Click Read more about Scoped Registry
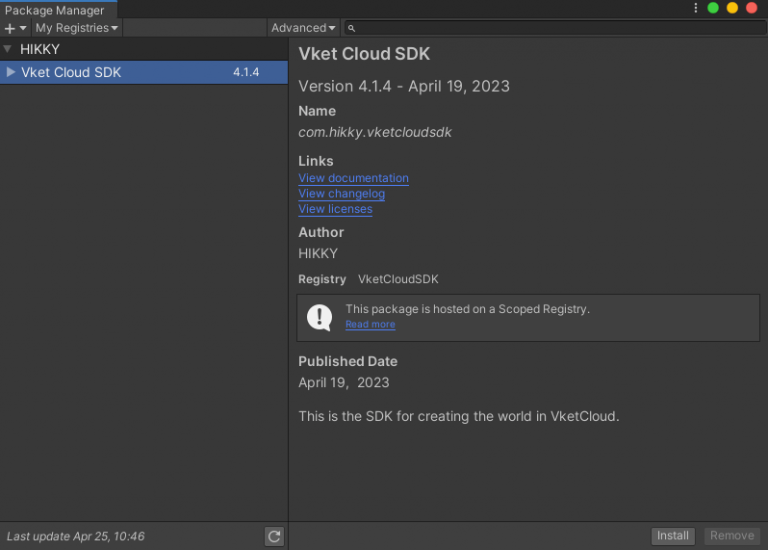The image size is (768, 550). (x=370, y=325)
